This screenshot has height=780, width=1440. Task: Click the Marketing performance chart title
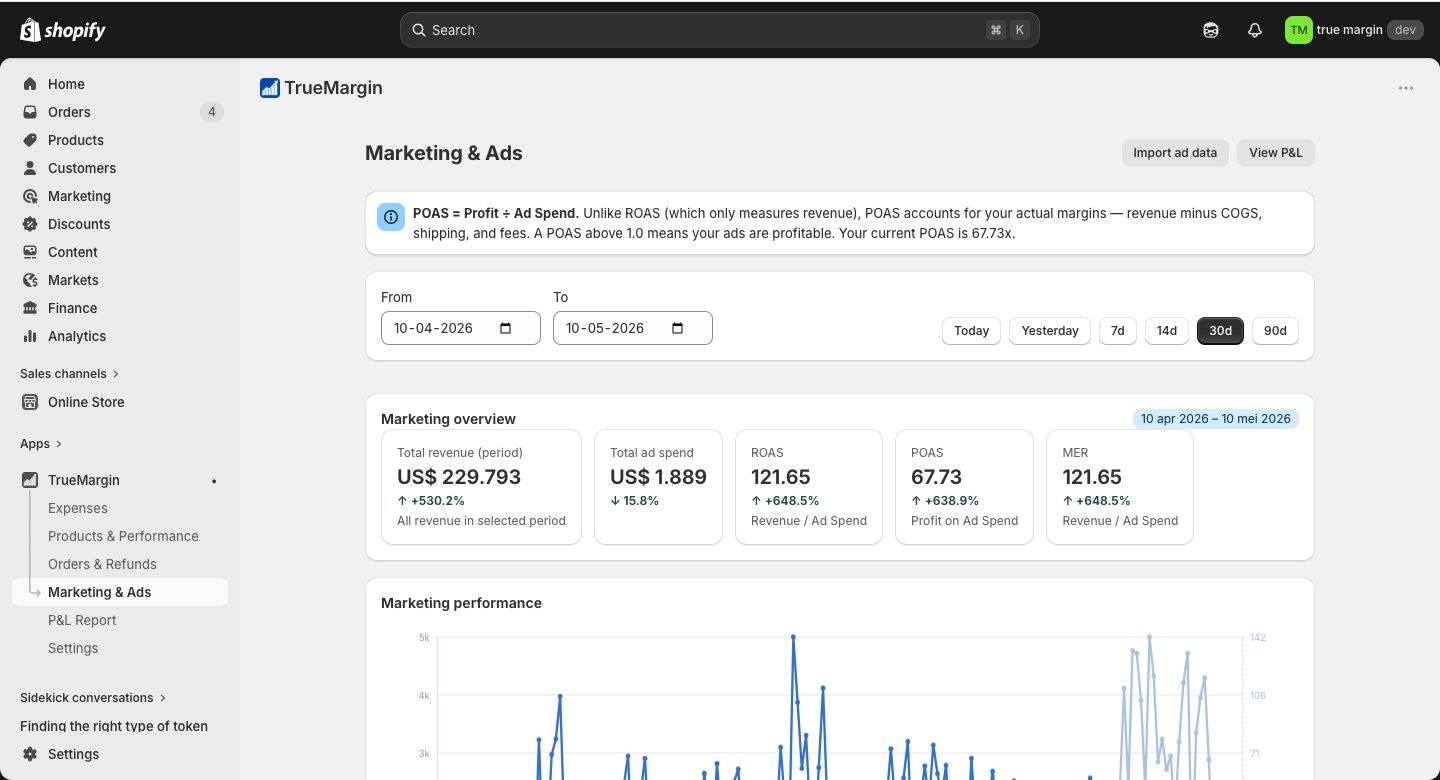[x=461, y=603]
